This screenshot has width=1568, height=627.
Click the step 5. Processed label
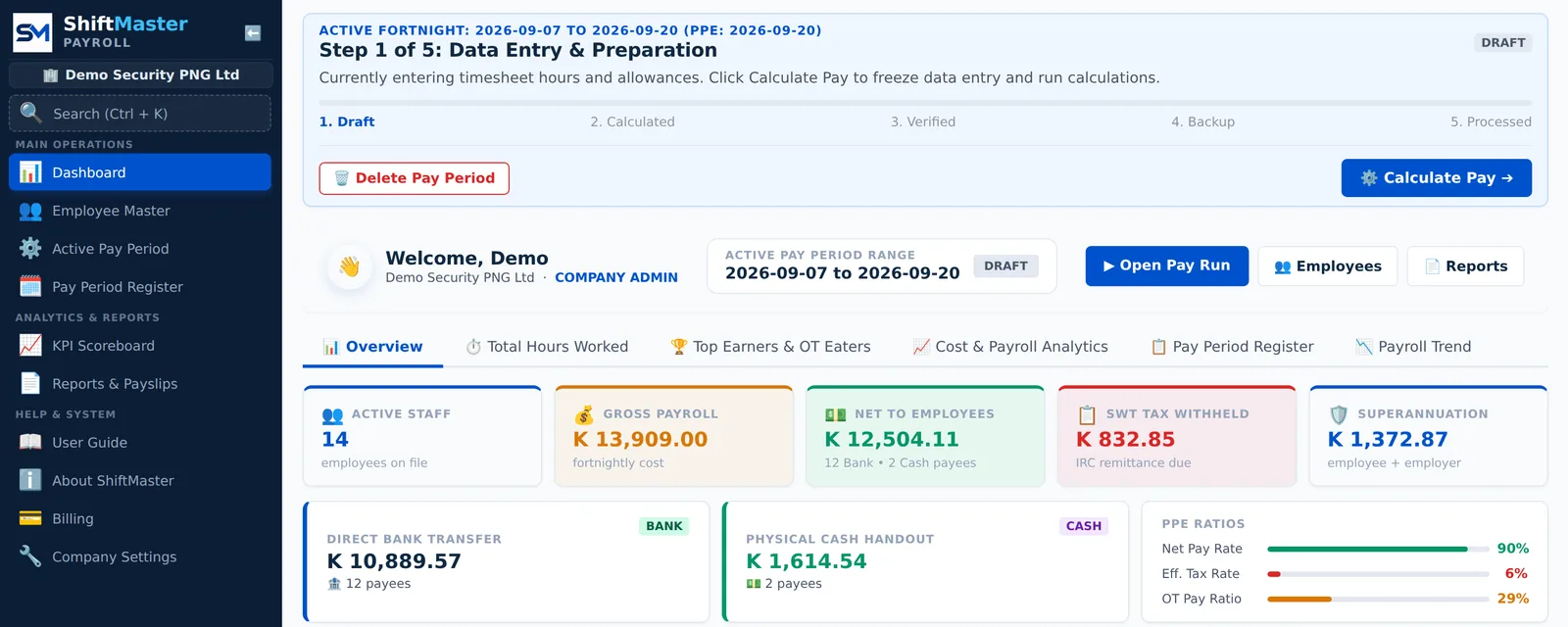[x=1491, y=121]
